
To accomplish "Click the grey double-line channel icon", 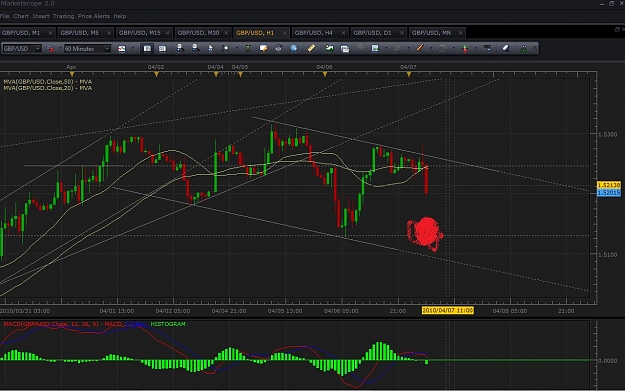I will click(360, 48).
